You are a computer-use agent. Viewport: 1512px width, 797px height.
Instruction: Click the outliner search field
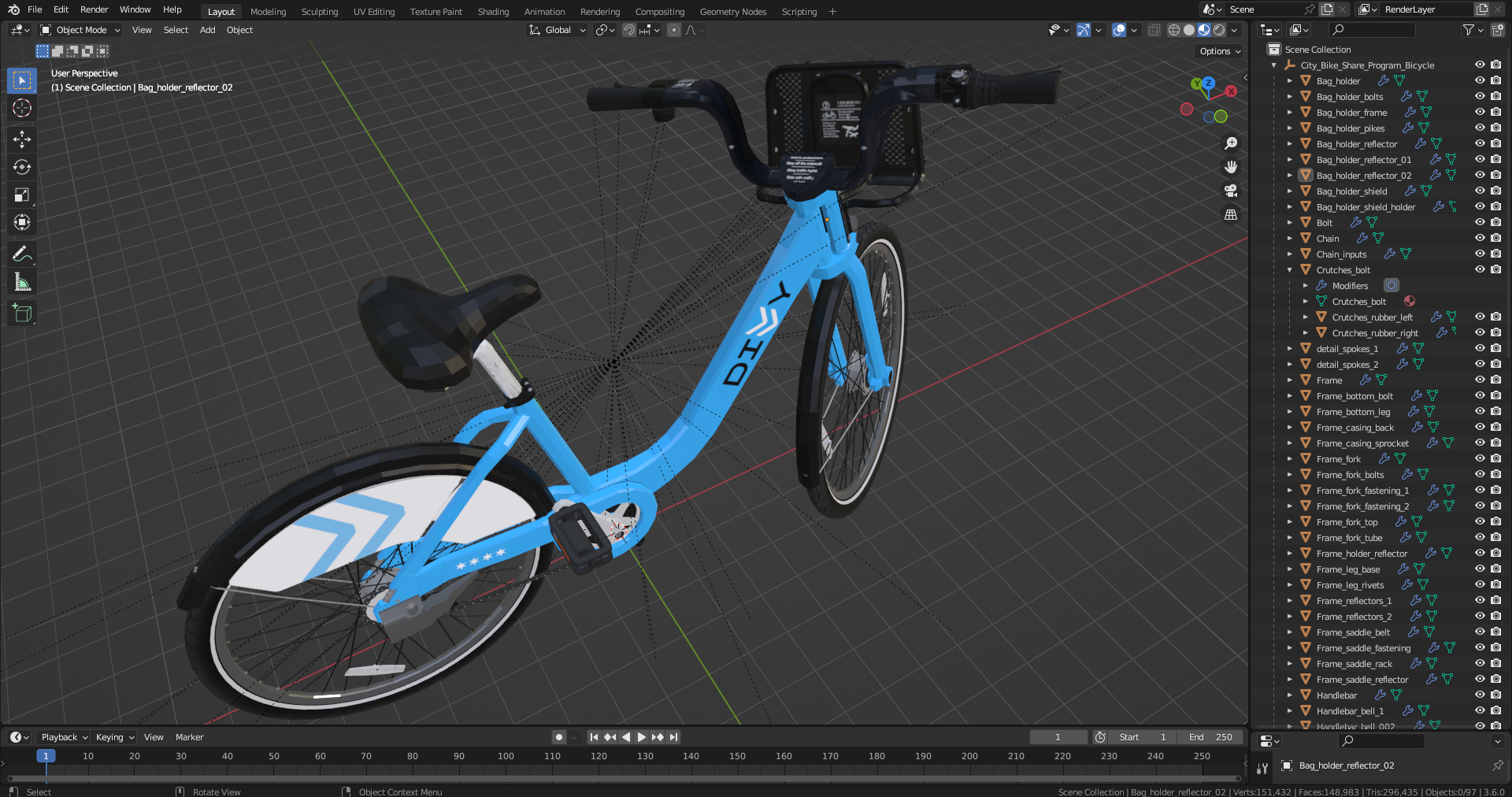pos(1371,30)
